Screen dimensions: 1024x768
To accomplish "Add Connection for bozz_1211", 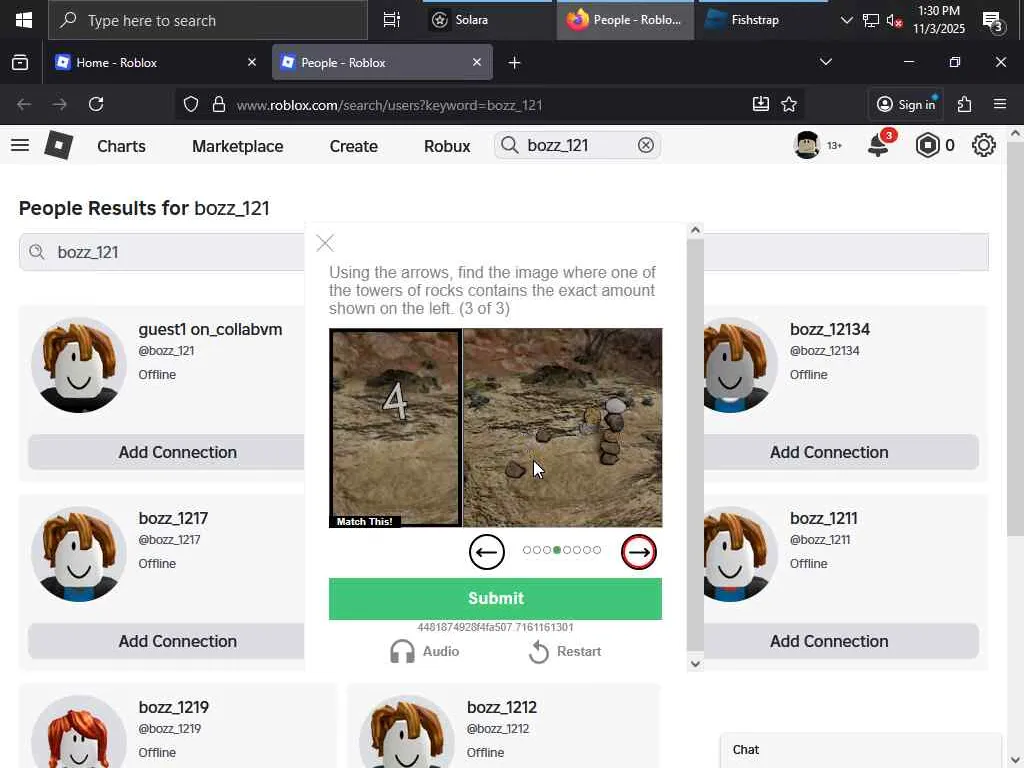I will click(x=829, y=641).
